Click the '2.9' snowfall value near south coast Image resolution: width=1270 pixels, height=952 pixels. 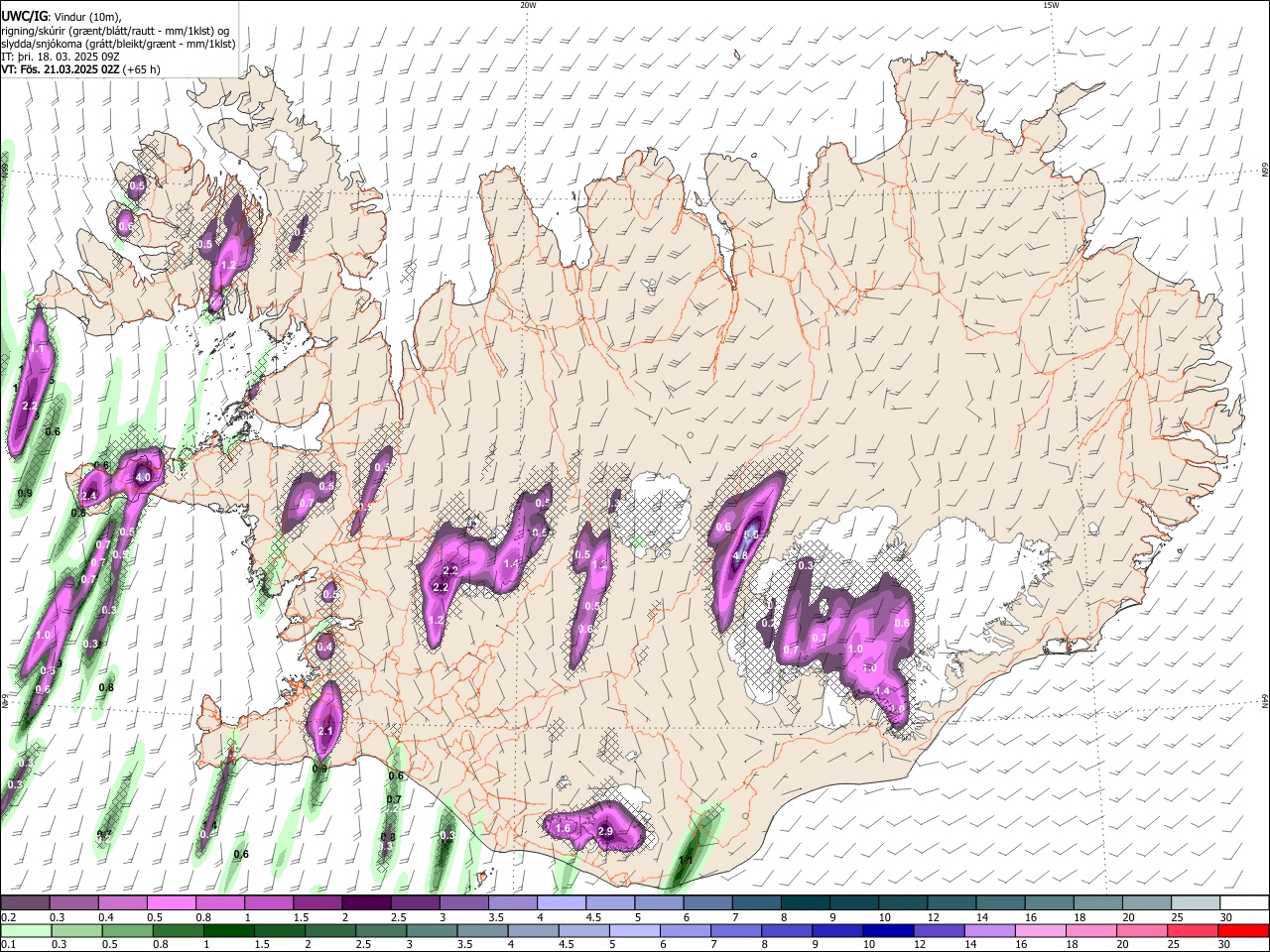click(605, 831)
